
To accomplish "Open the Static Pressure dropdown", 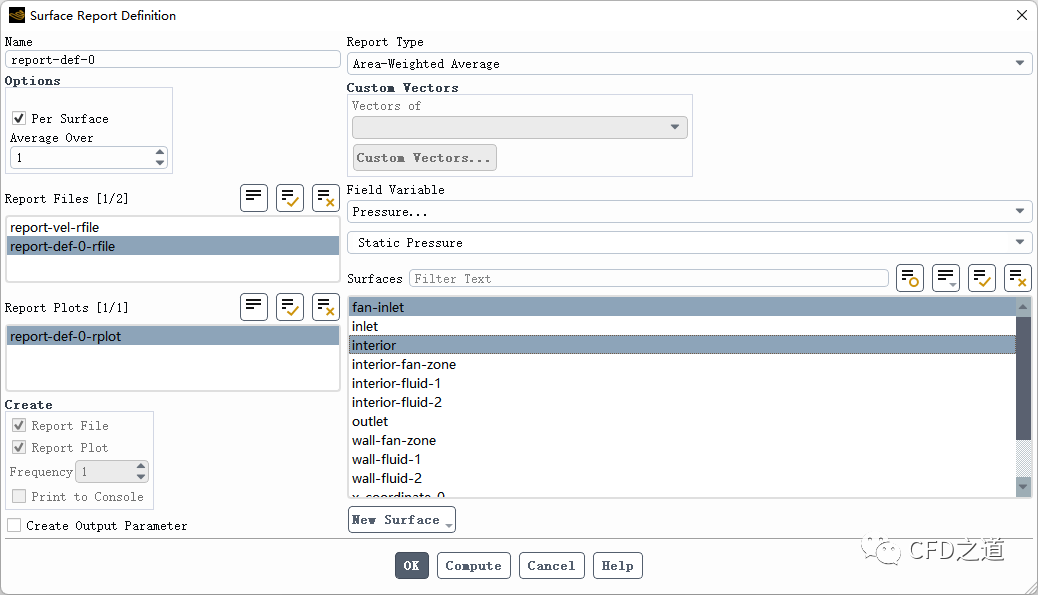I will [x=689, y=243].
